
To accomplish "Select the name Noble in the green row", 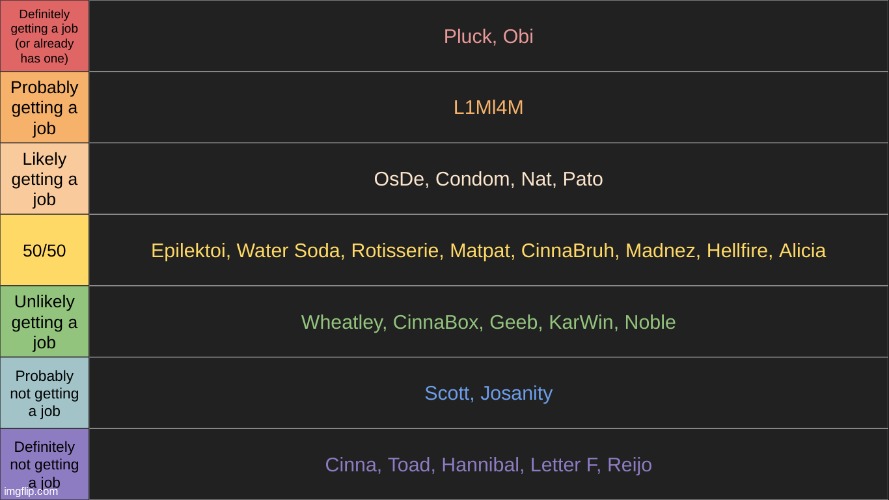I will point(650,322).
